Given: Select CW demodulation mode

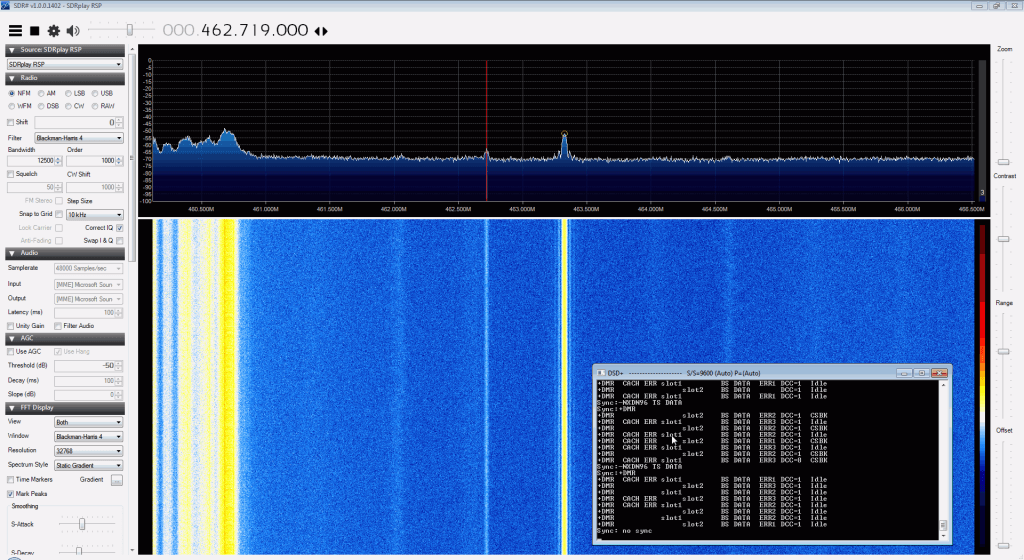Looking at the screenshot, I should (69, 106).
